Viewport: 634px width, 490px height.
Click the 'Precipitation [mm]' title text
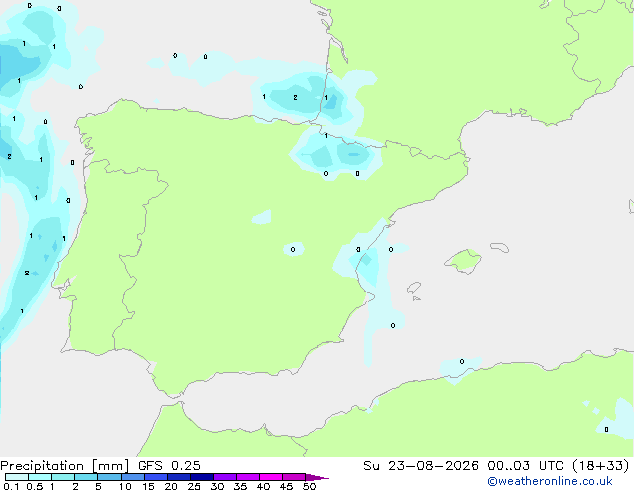tap(65, 466)
